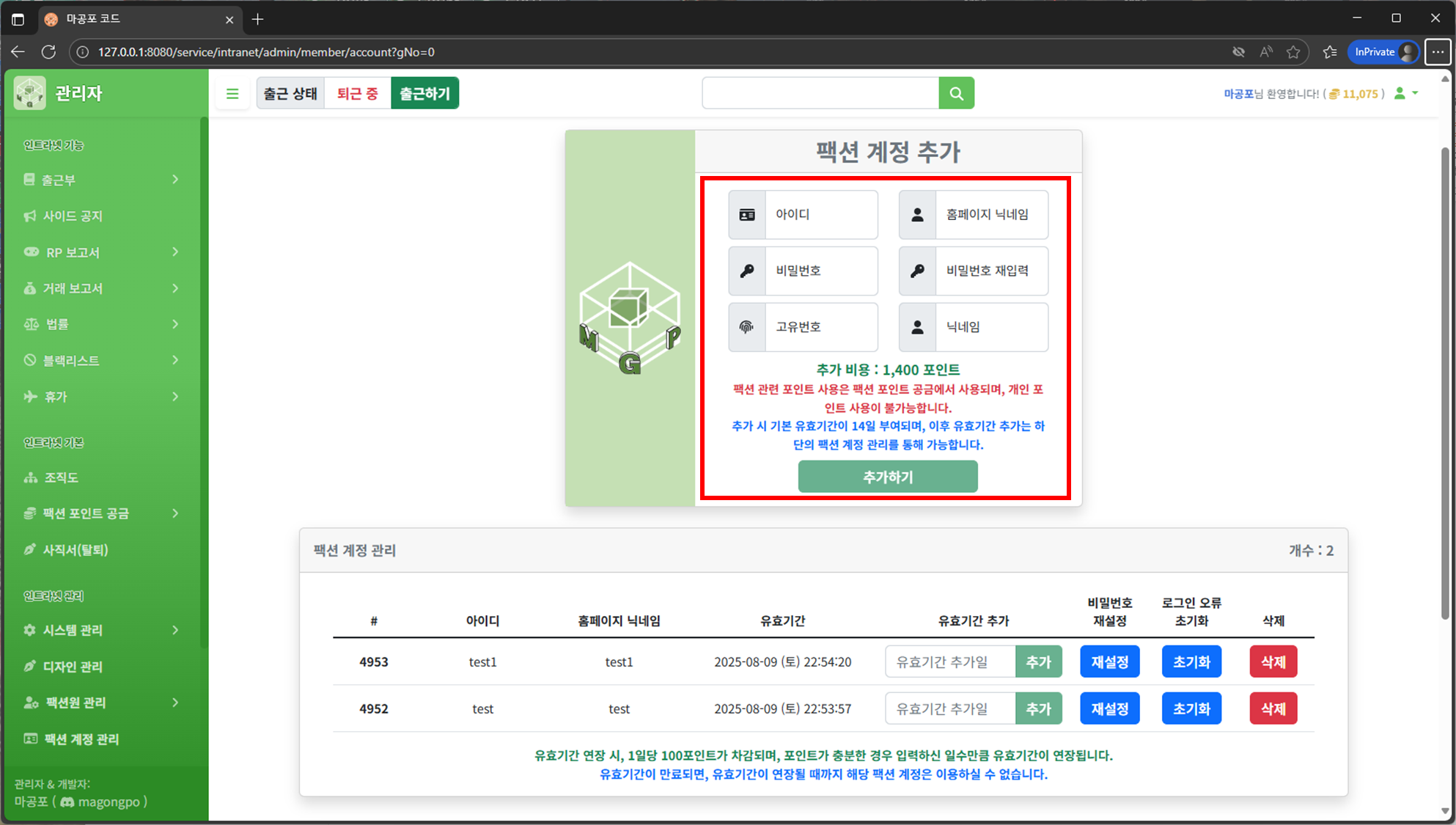Click 초기화 button for account 4952
1456x825 pixels.
(1192, 709)
